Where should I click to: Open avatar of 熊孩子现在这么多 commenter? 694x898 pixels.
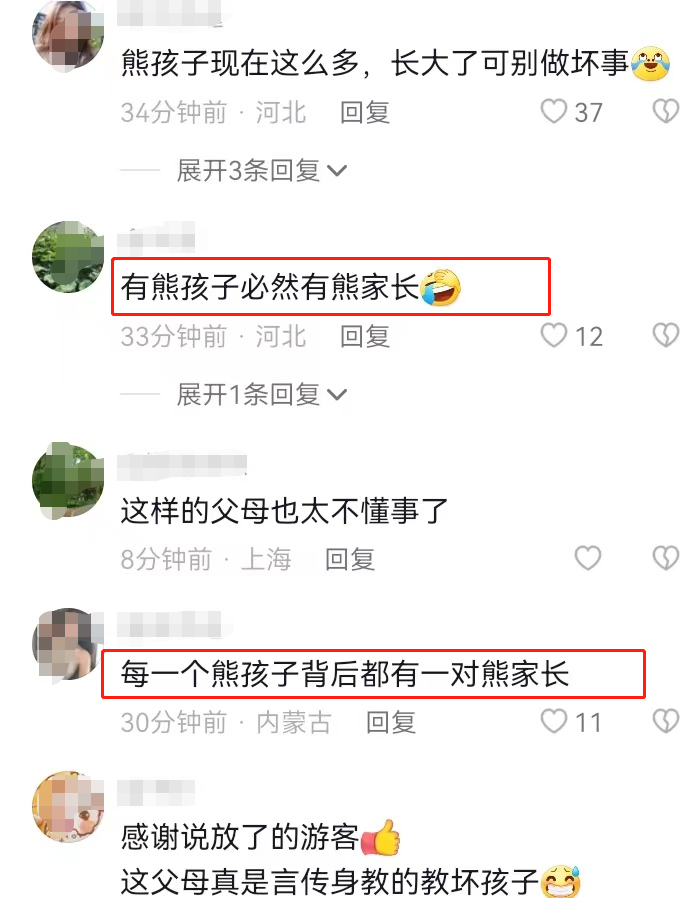68,36
